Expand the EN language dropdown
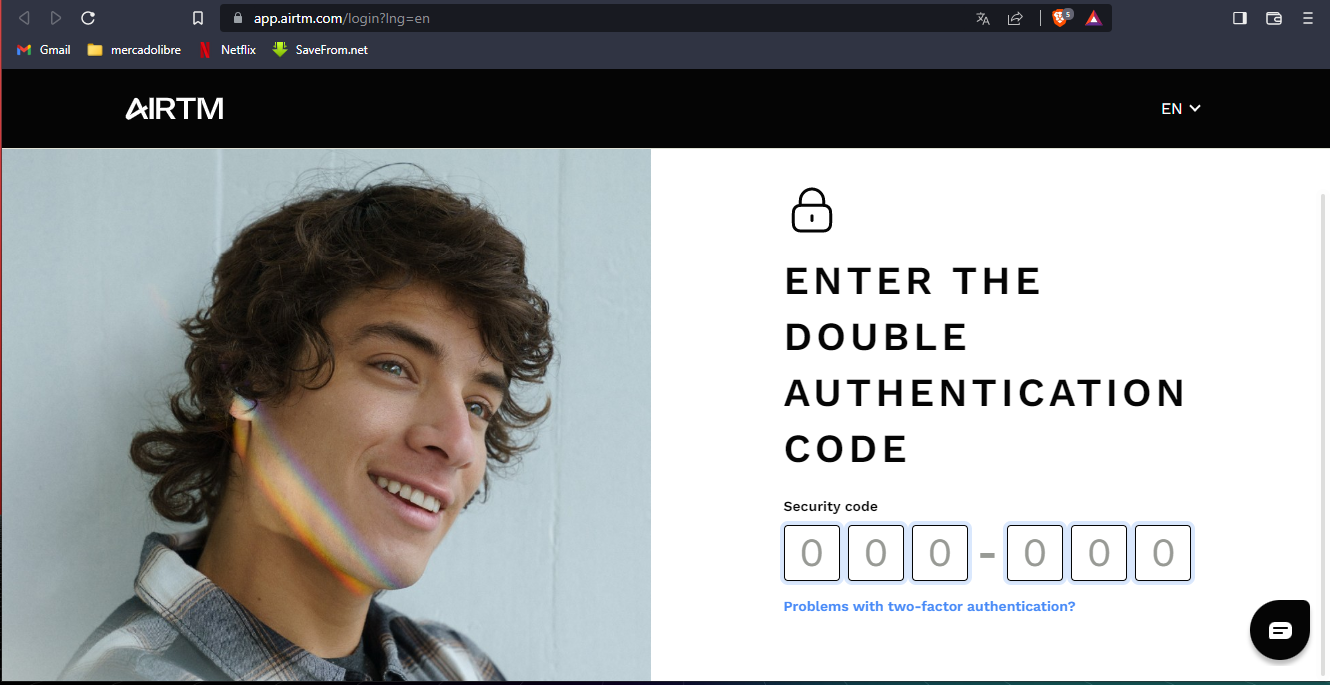Image resolution: width=1330 pixels, height=685 pixels. click(x=1181, y=109)
